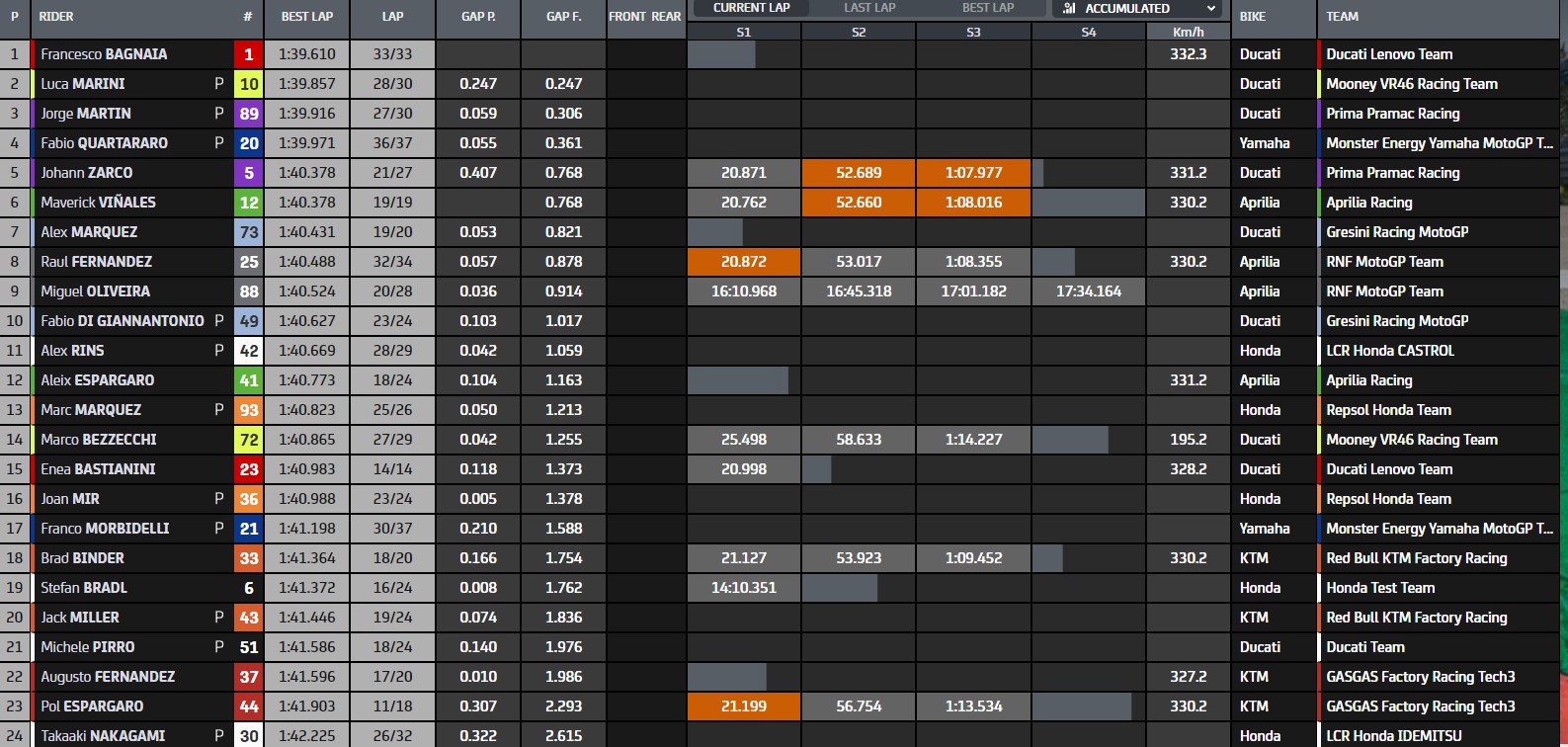Image resolution: width=1568 pixels, height=747 pixels.
Task: Click Viñales's S4 progress bar
Action: (x=1088, y=203)
